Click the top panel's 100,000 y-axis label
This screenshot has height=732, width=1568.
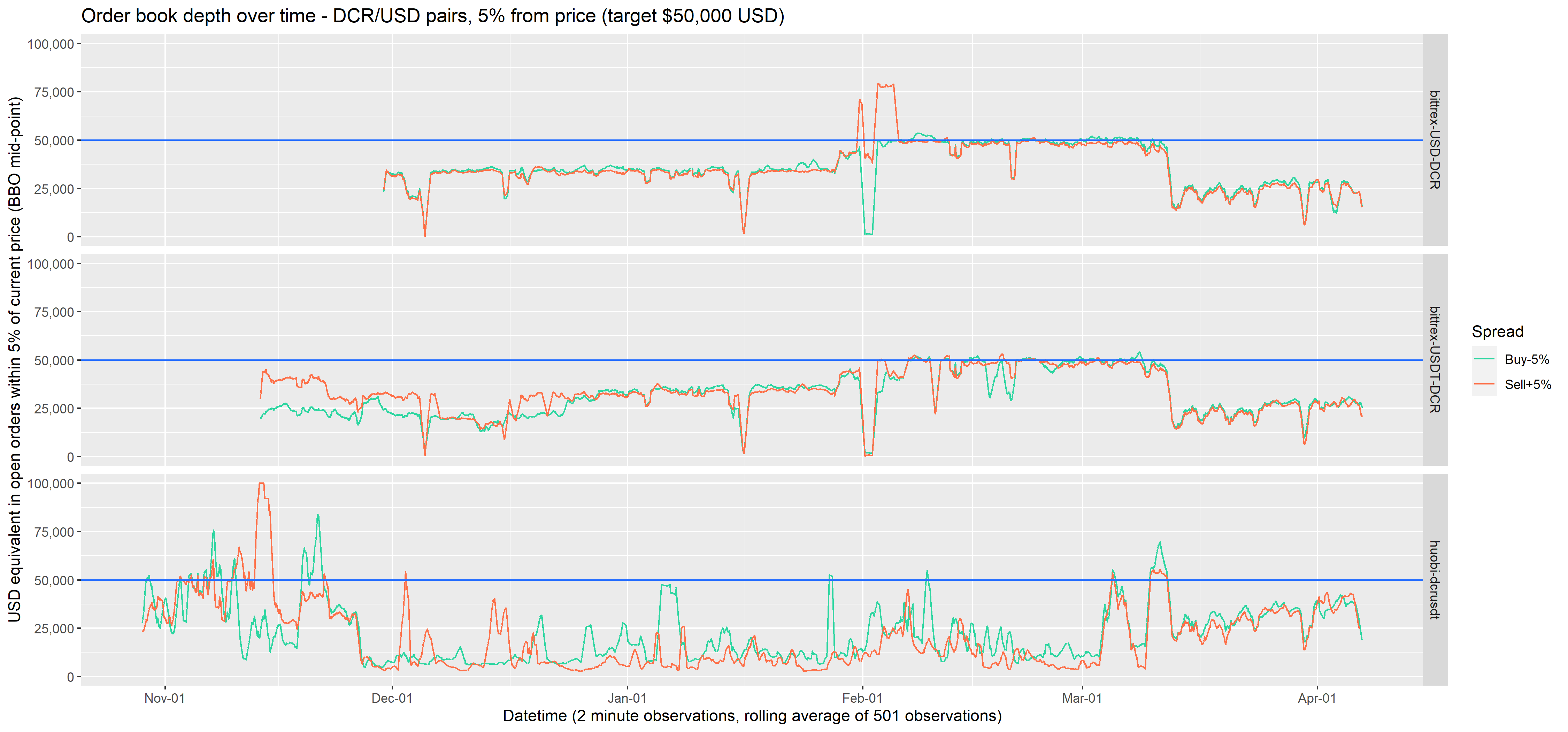[x=51, y=44]
